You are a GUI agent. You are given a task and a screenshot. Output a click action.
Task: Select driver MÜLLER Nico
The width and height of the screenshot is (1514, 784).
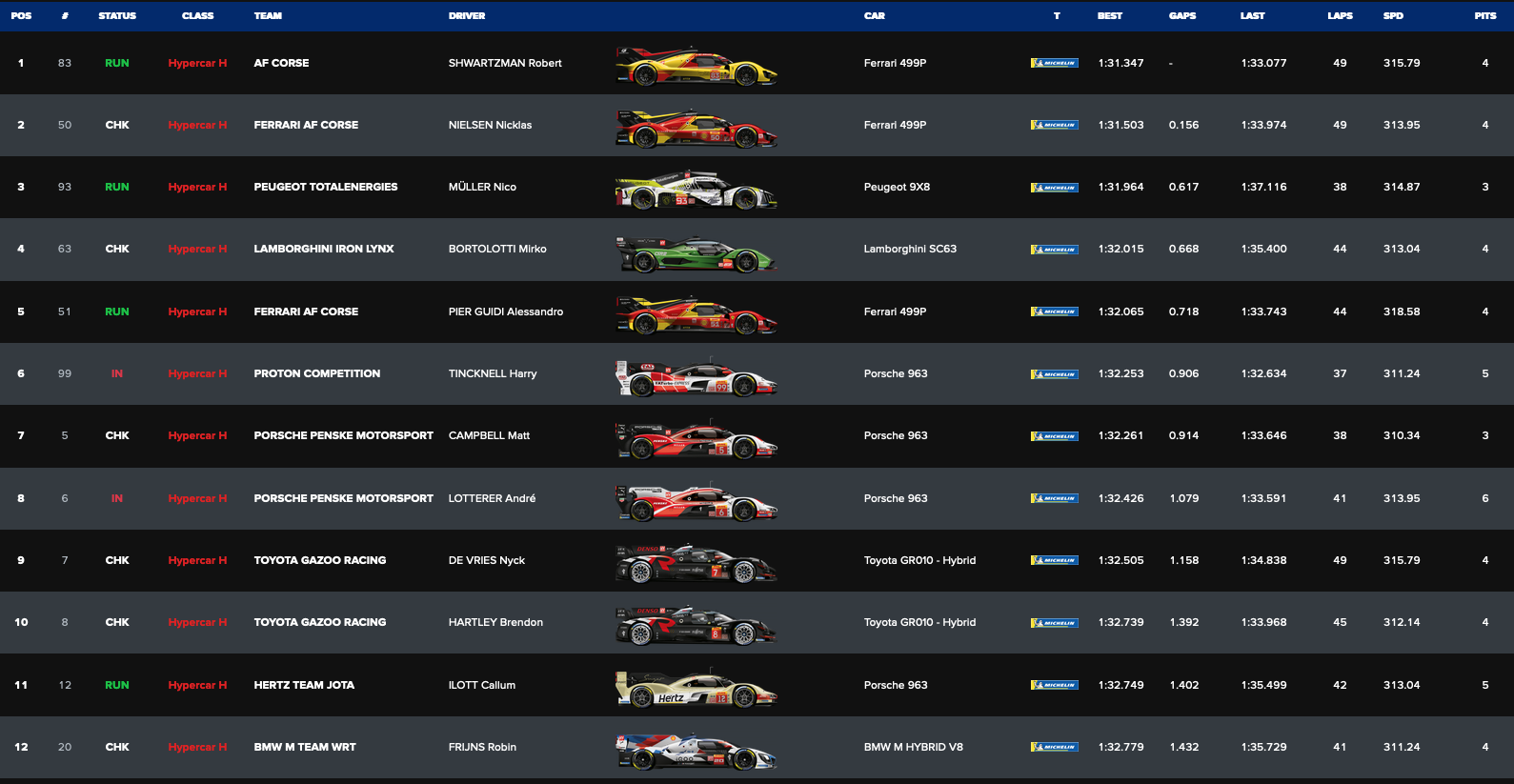pos(482,187)
